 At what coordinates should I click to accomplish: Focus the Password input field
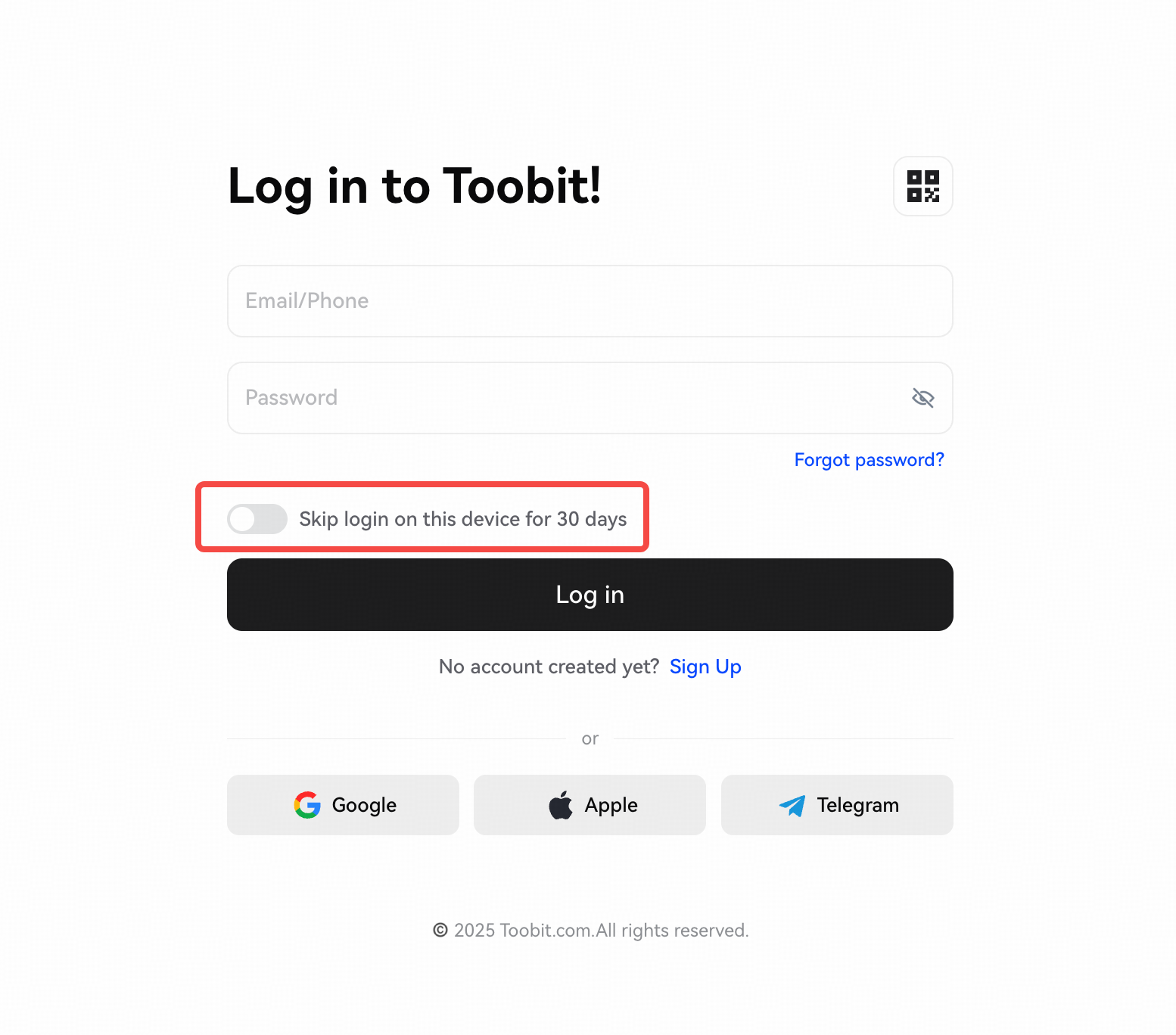click(x=568, y=398)
